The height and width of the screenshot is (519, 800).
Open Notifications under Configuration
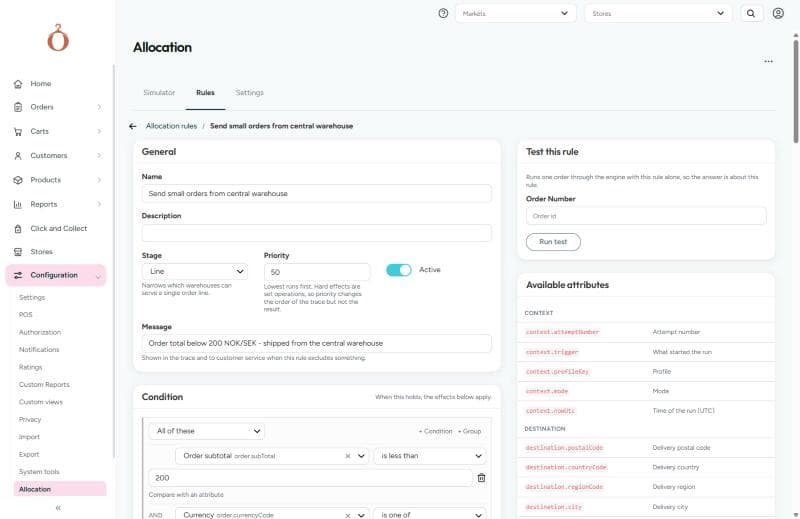(x=39, y=350)
